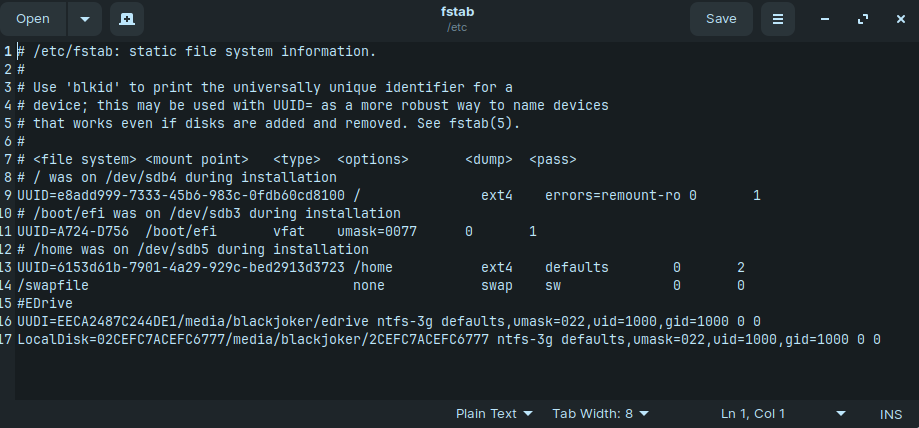Viewport: 919px width, 428px height.
Task: Toggle window maximize/restore icon
Action: (863, 19)
